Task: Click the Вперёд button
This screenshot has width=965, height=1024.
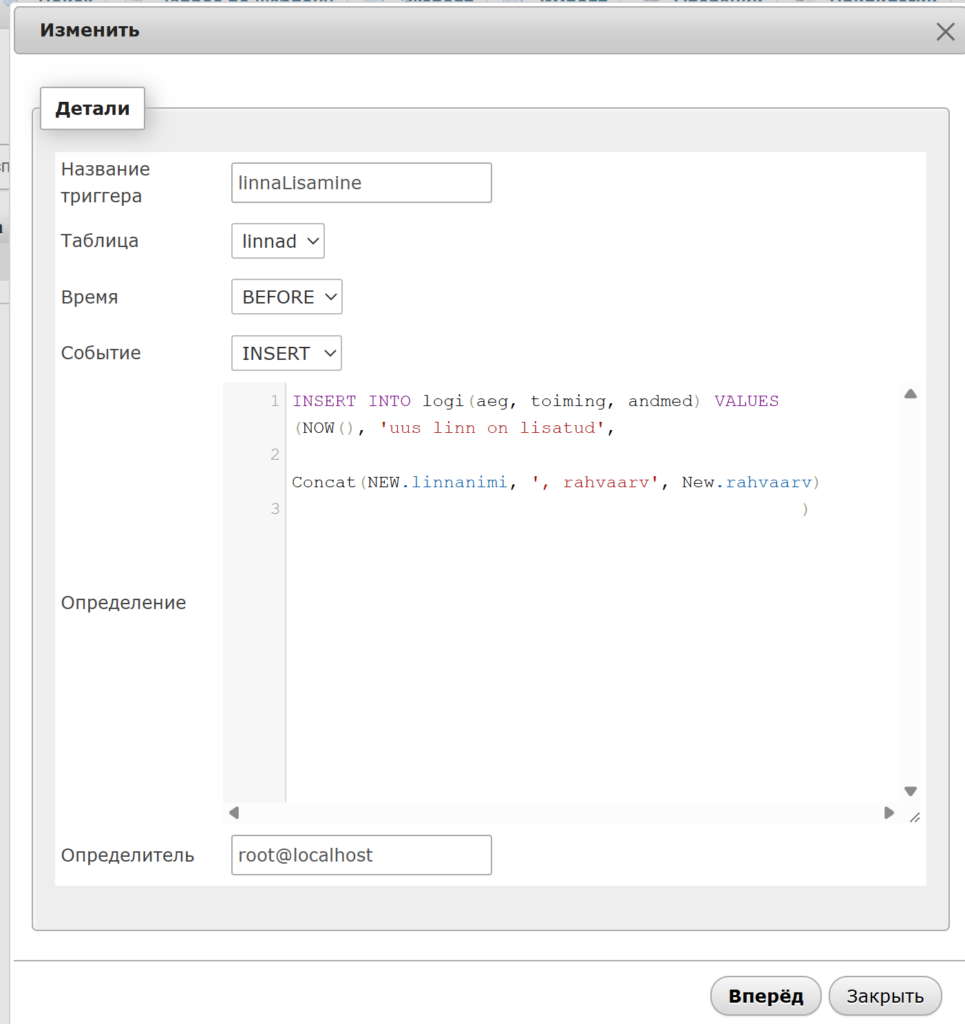Action: coord(765,996)
